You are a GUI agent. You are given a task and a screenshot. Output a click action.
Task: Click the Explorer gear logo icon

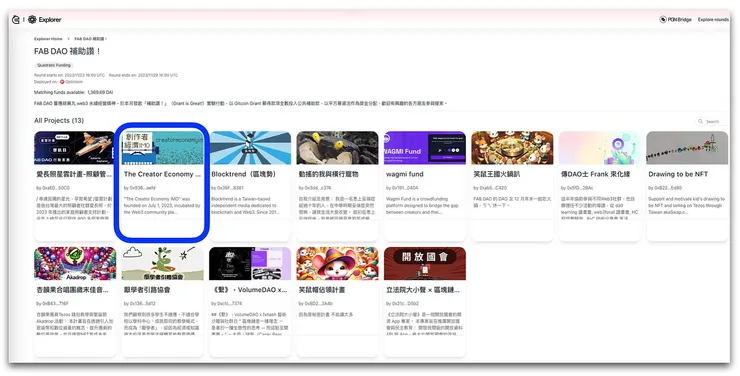pyautogui.click(x=32, y=19)
